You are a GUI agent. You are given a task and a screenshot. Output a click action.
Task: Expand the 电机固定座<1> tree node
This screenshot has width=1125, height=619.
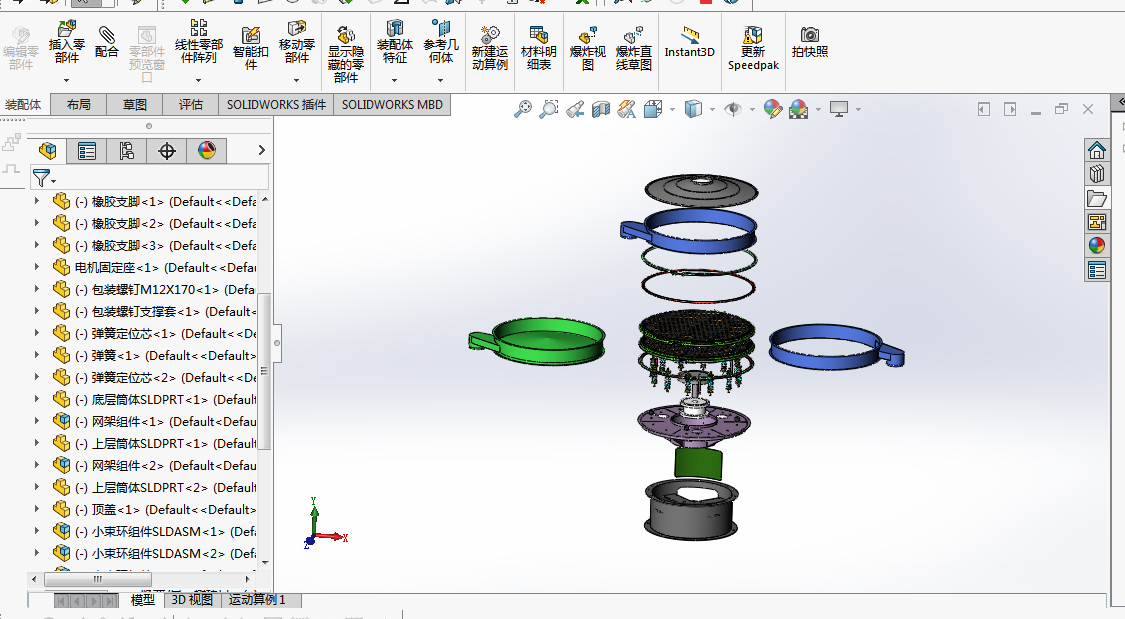coord(38,267)
